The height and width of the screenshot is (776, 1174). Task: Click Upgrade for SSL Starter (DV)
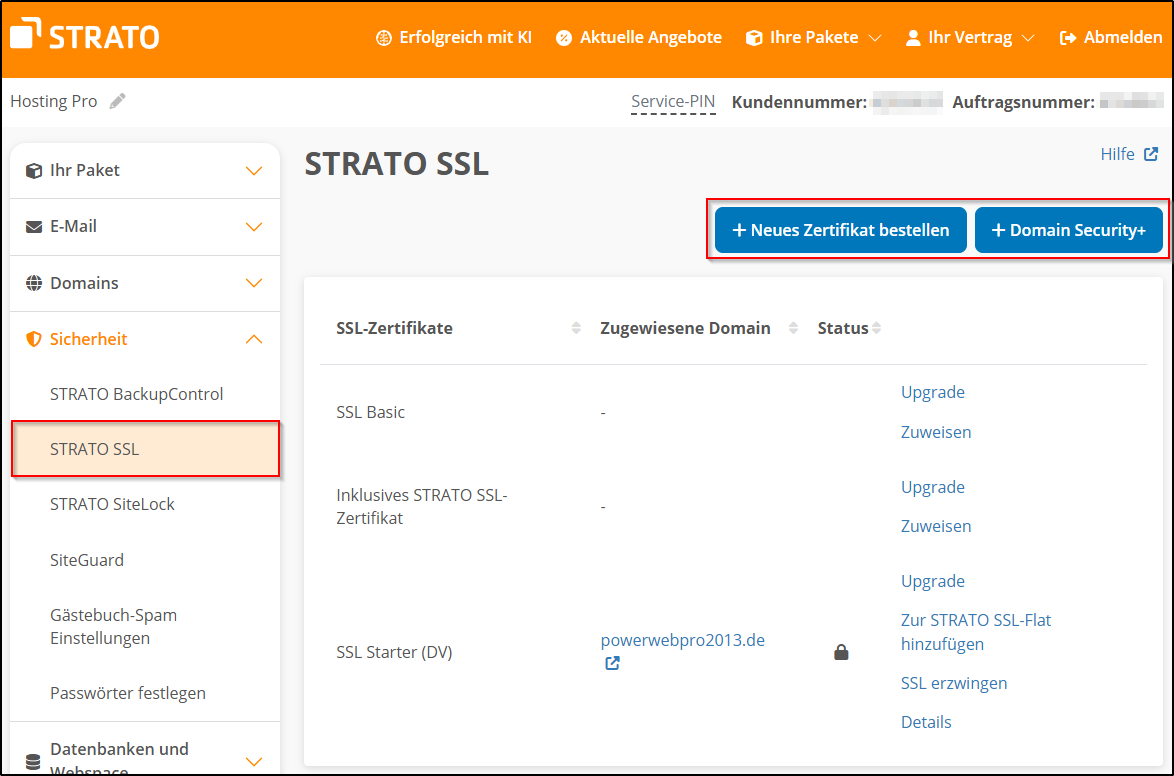933,581
